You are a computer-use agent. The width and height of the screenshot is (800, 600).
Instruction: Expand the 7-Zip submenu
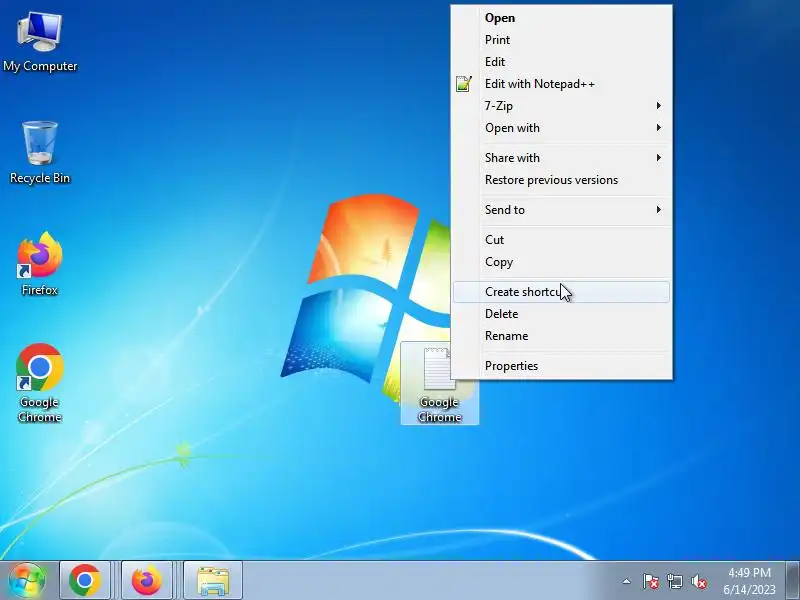(561, 106)
